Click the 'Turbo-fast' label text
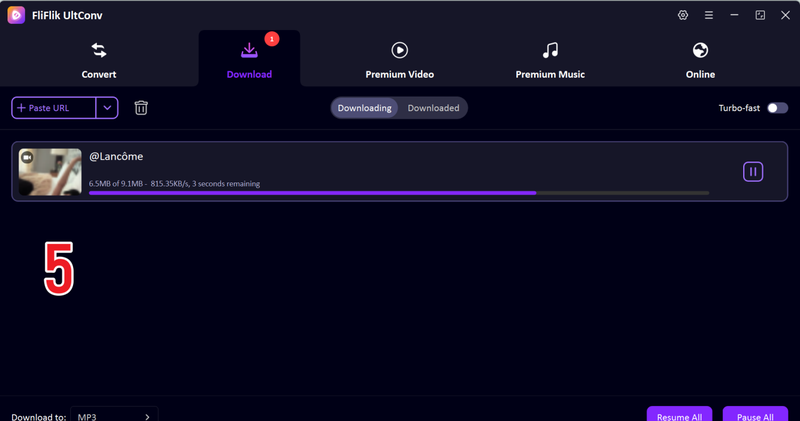 pos(739,108)
